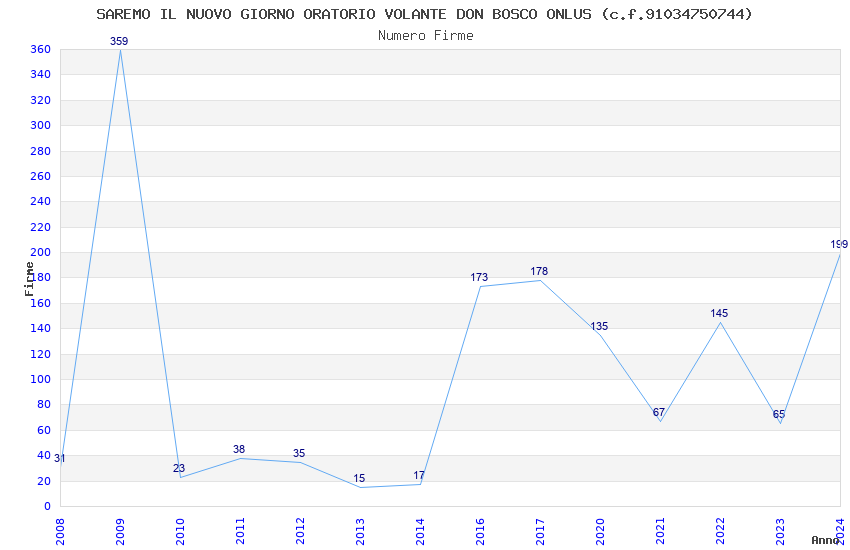Click the x-axis year 2017
Viewport: 850px width, 550px height.
540,532
